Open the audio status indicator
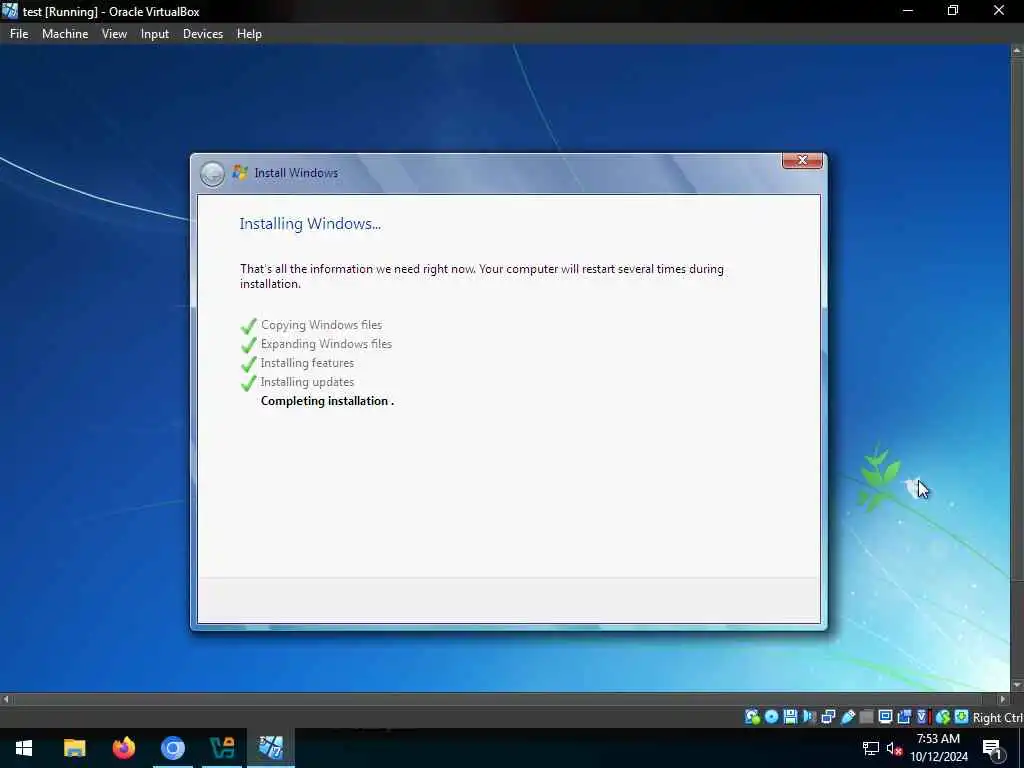1024x768 pixels. click(x=809, y=717)
